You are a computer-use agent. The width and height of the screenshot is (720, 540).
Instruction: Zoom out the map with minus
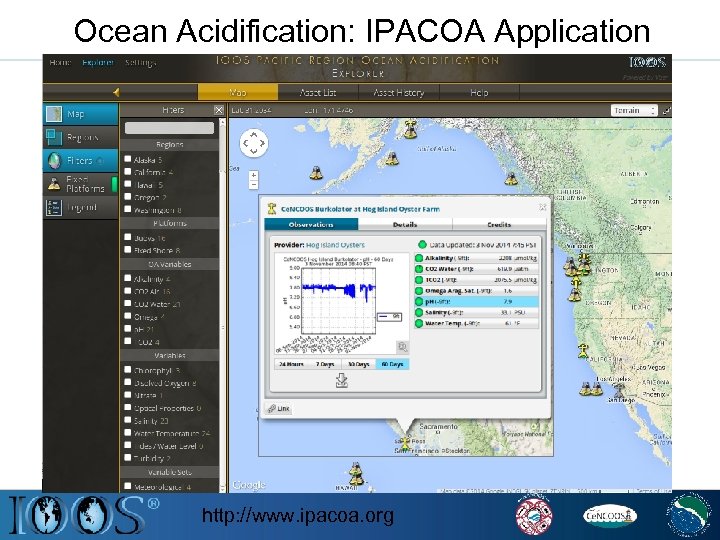(253, 185)
